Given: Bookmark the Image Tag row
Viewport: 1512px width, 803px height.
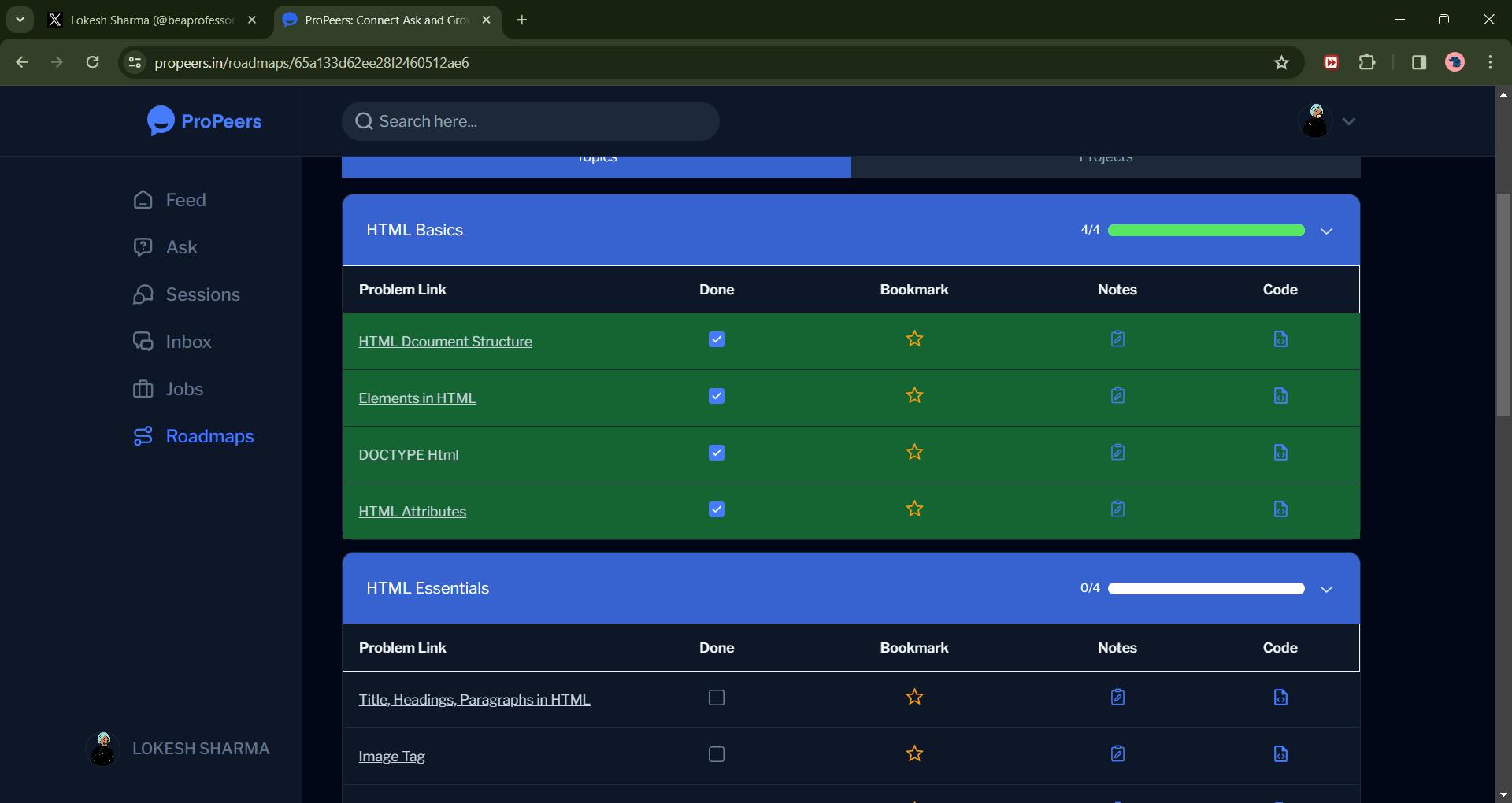Looking at the screenshot, I should pos(914,754).
